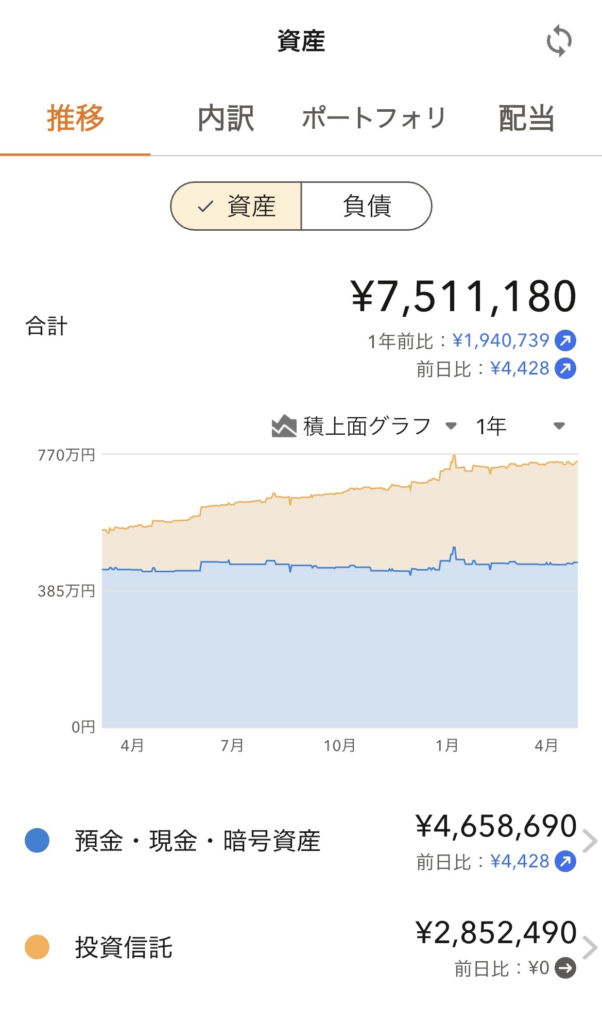Expand the 預金・現金・暗号資産 row chevron
The image size is (602, 1024).
(x=589, y=841)
